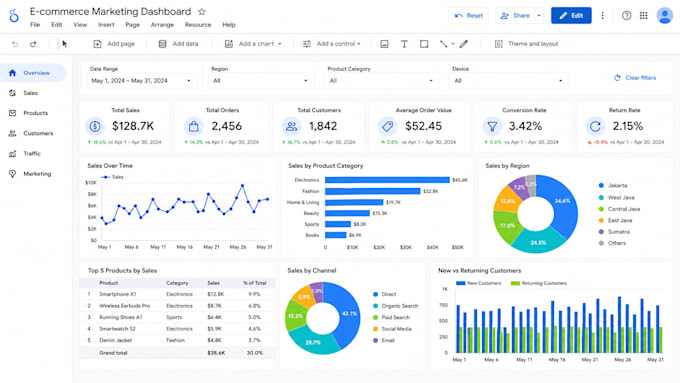The width and height of the screenshot is (680, 383).
Task: Select the pointer selection tool
Action: [65, 44]
